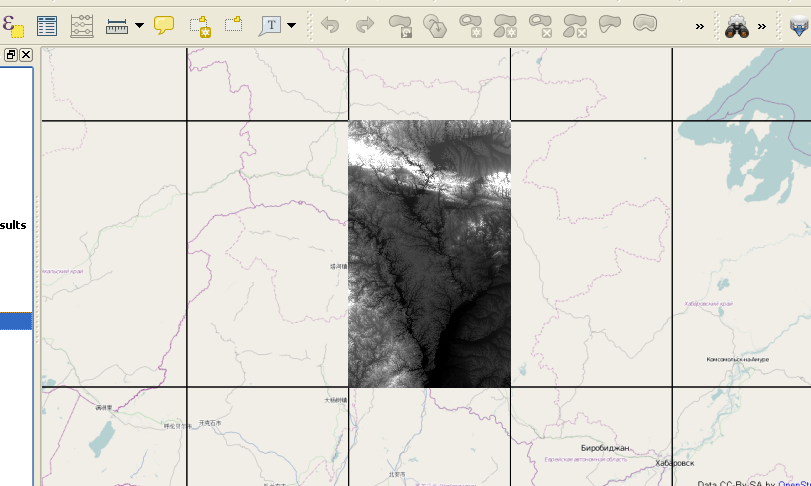Toggle Map Tips speech bubble
Image resolution: width=811 pixels, height=486 pixels.
(x=164, y=25)
